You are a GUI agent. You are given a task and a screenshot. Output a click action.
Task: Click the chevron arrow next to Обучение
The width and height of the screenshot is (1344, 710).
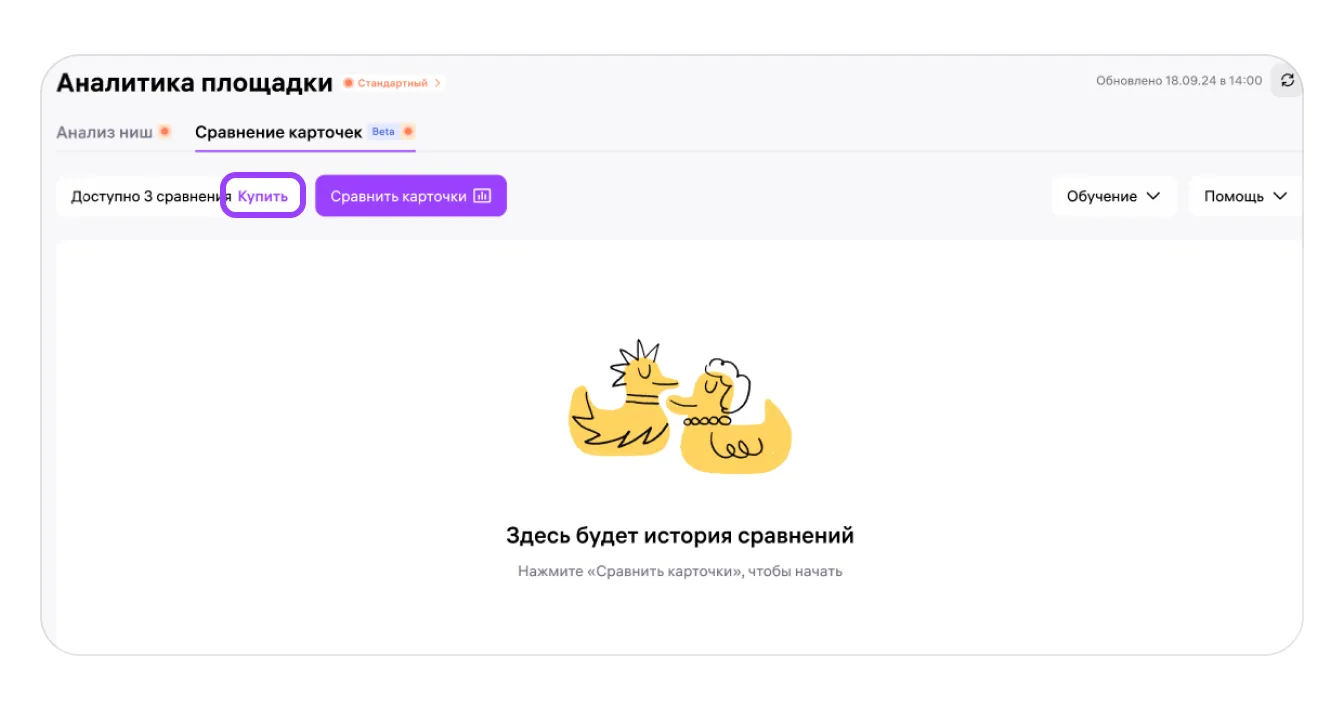coord(1153,196)
